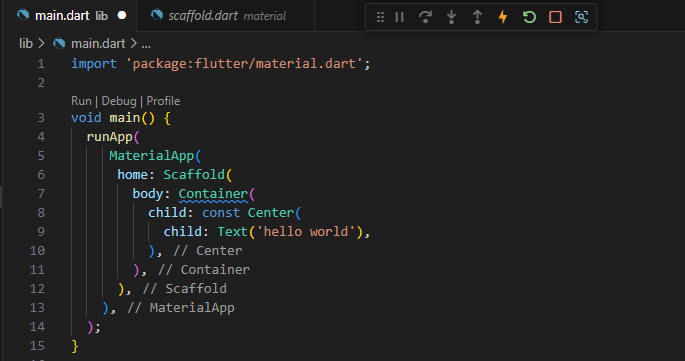The width and height of the screenshot is (685, 361).
Task: Click the Step Over debug icon
Action: click(x=425, y=17)
